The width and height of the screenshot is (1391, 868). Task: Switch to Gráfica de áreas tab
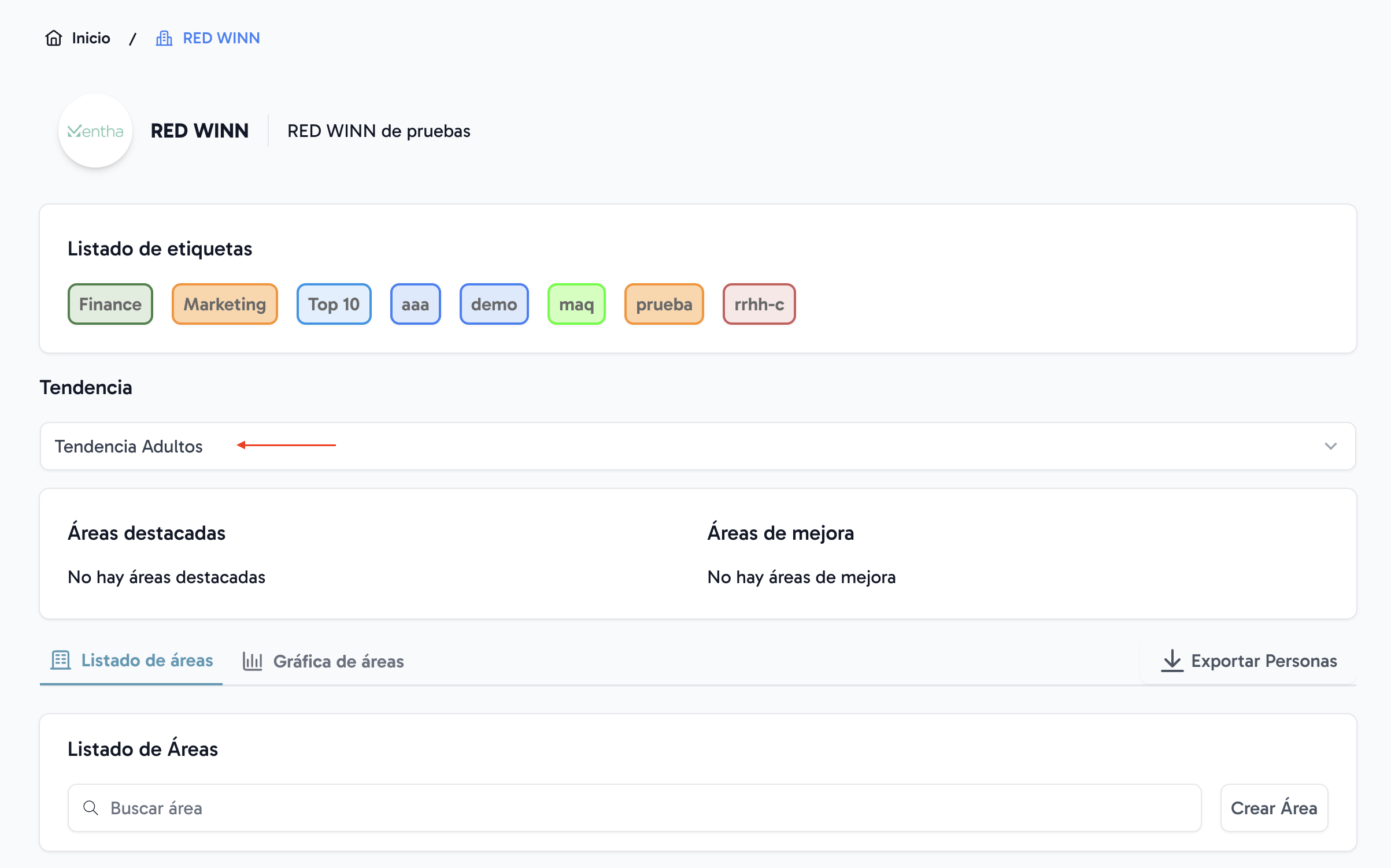pyautogui.click(x=339, y=661)
